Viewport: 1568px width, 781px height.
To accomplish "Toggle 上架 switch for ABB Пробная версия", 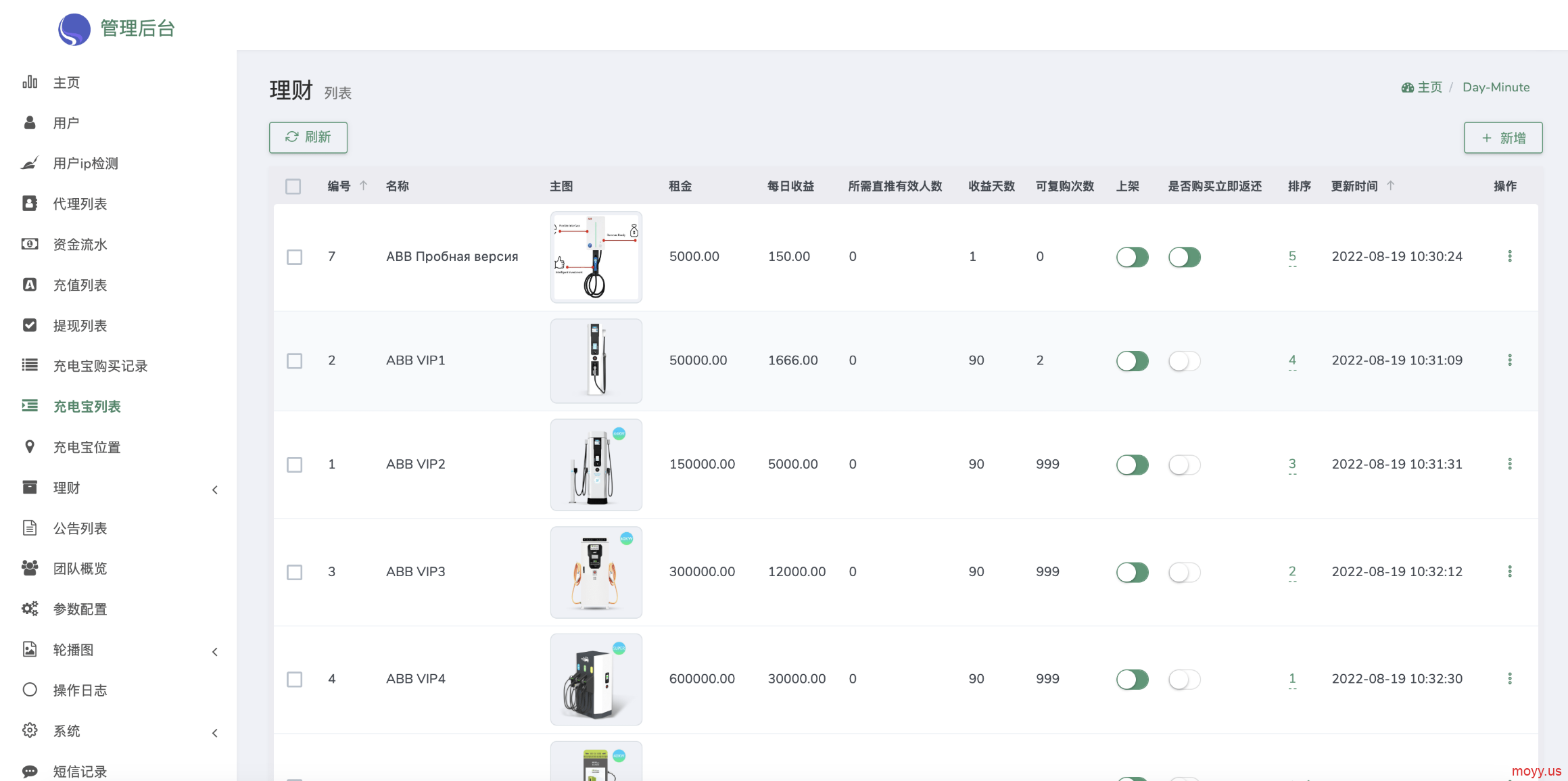I will click(1133, 257).
